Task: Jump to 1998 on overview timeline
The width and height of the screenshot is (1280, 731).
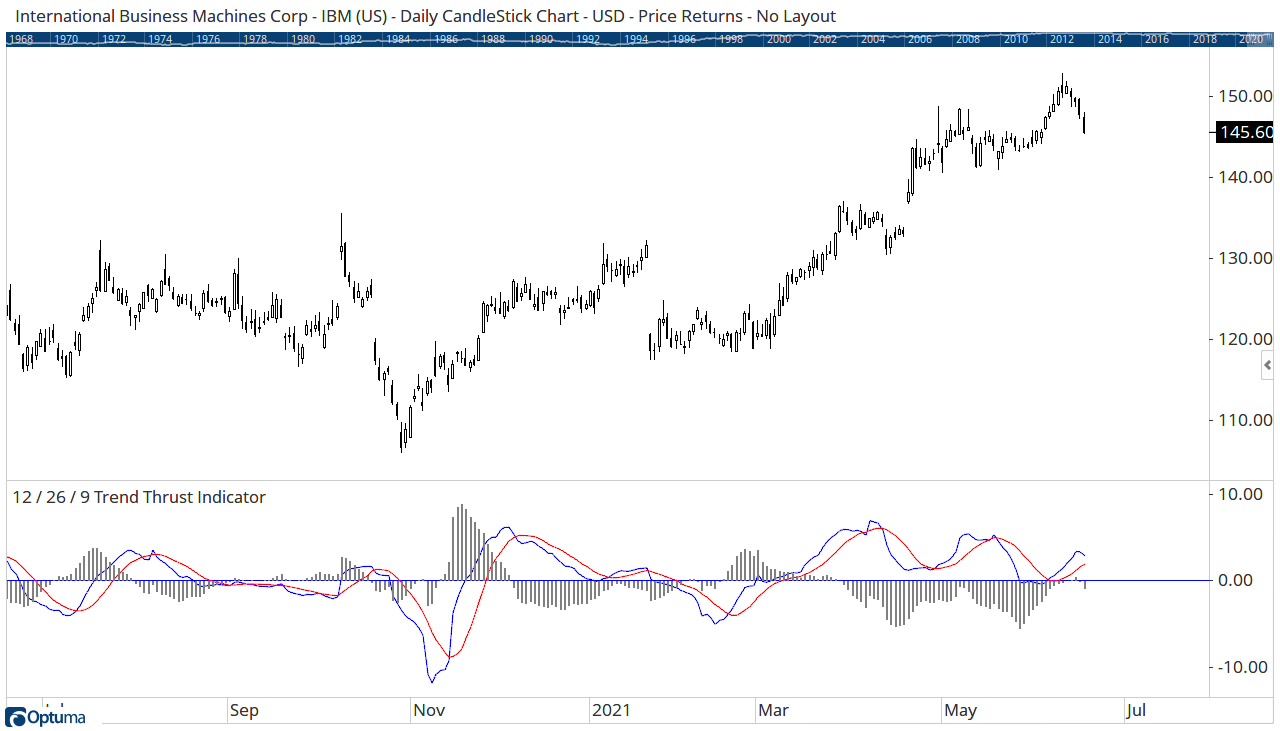Action: [731, 39]
